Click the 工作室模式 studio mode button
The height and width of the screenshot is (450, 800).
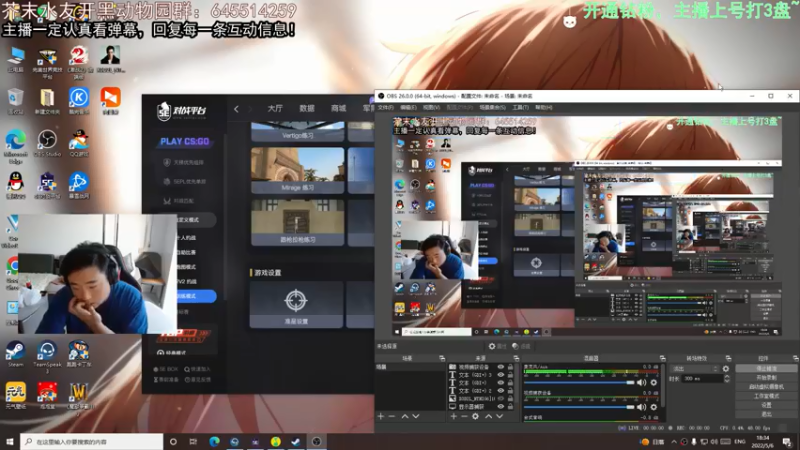pos(766,396)
